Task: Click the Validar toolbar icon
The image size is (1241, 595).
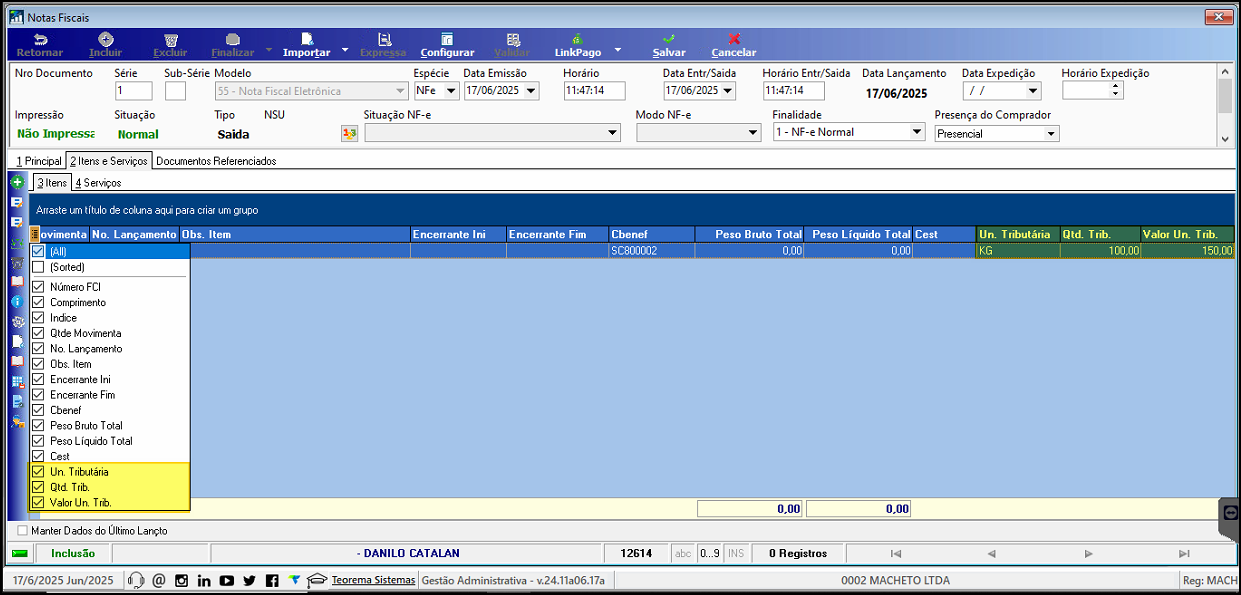Action: pos(512,39)
